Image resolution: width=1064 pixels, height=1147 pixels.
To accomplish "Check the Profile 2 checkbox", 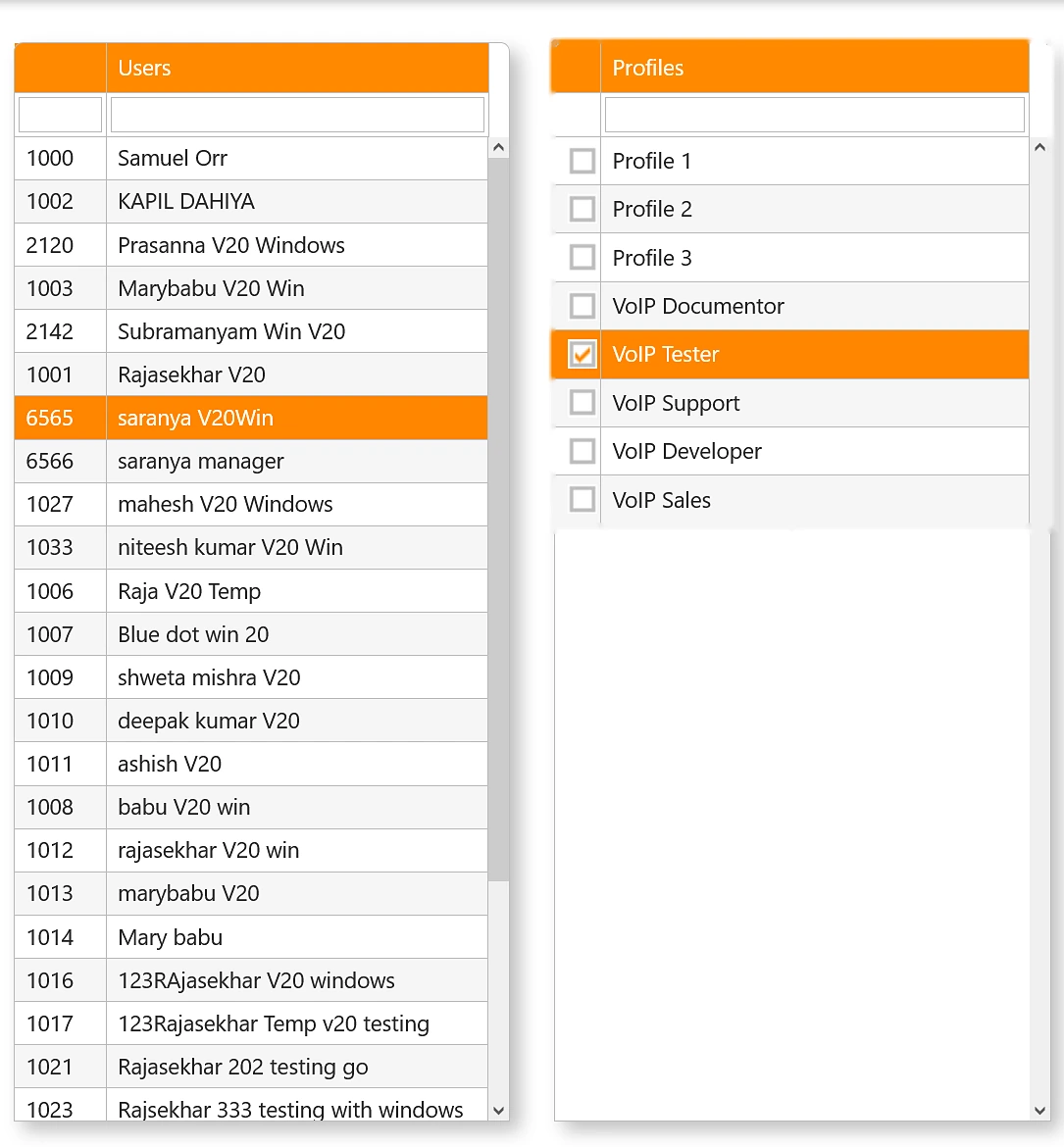I will [x=582, y=209].
